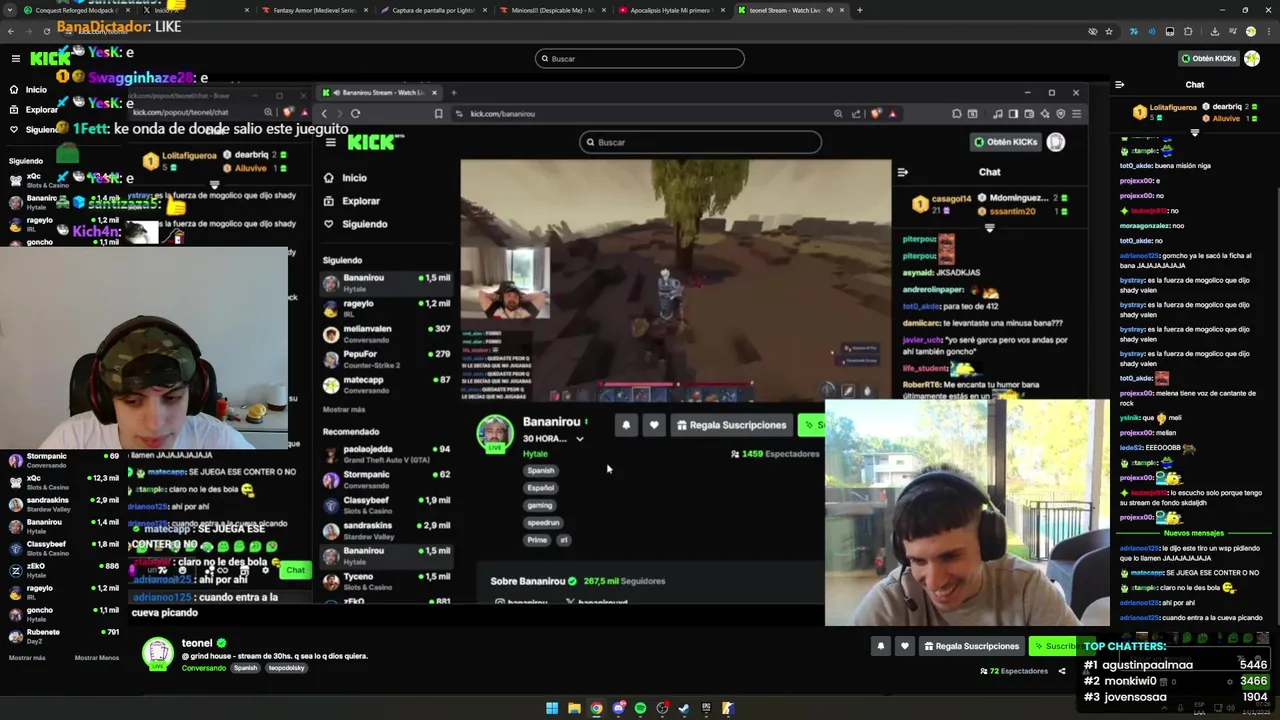Collapse the outer chat panel icon
1280x720 pixels.
pyautogui.click(x=1119, y=85)
